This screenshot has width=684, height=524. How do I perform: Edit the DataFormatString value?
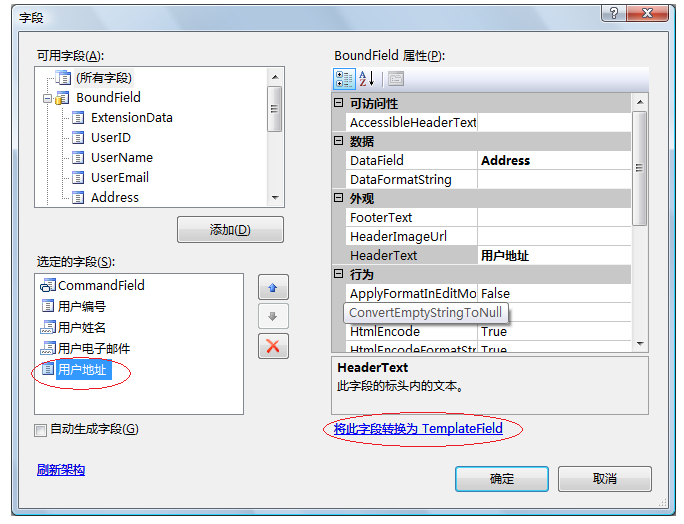[x=554, y=179]
